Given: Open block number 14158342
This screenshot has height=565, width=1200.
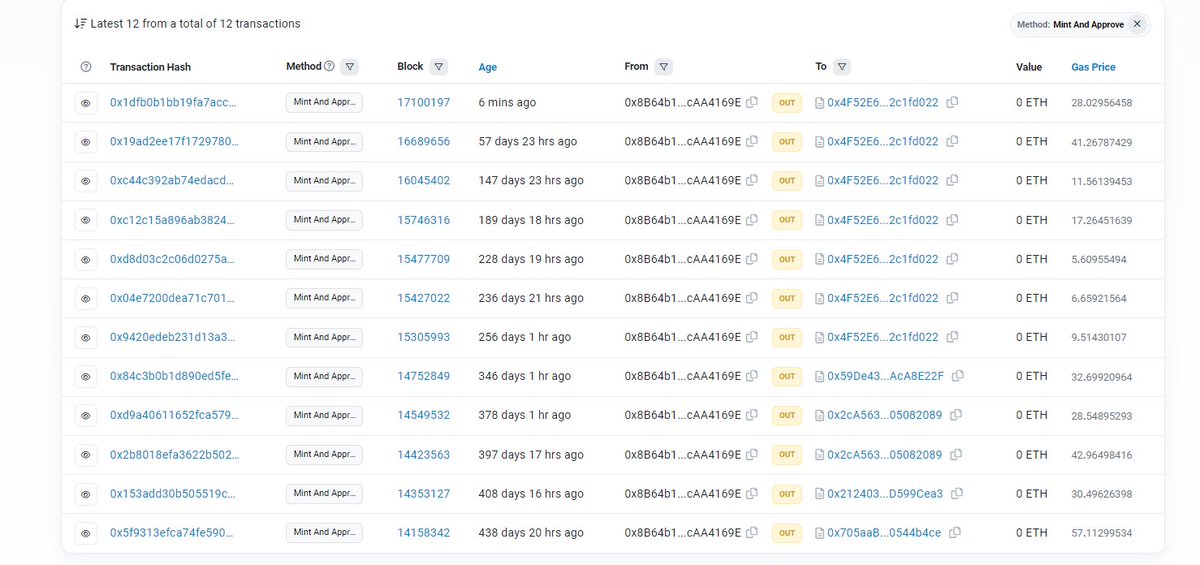Looking at the screenshot, I should (x=423, y=533).
